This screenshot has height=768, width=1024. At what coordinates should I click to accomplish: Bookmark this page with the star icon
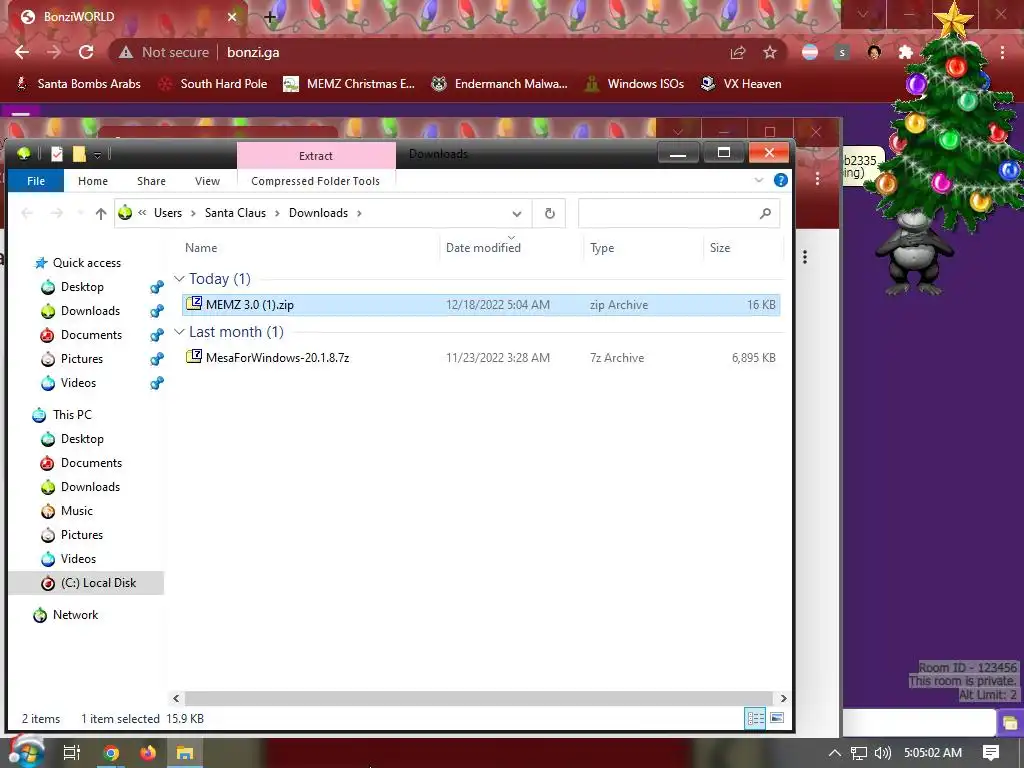pyautogui.click(x=770, y=52)
